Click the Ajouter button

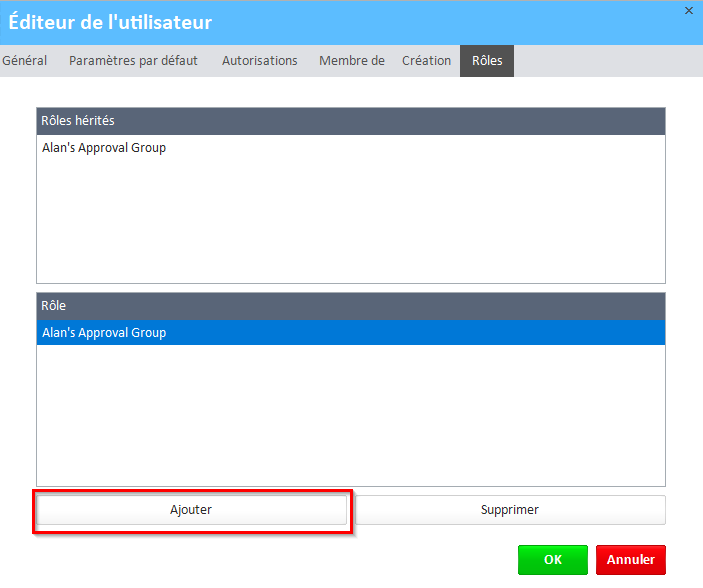click(x=191, y=510)
